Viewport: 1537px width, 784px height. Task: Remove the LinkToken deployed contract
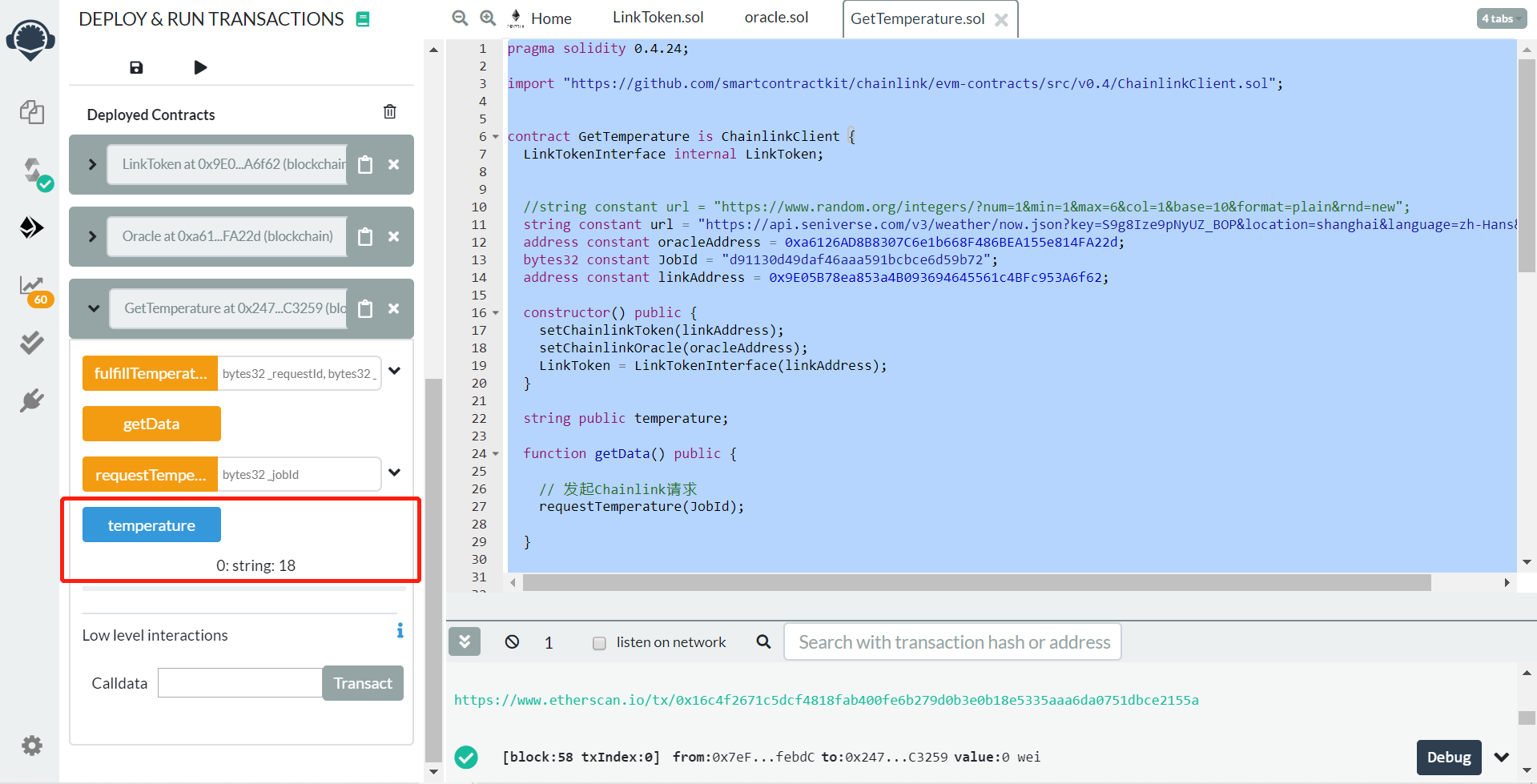tap(393, 164)
